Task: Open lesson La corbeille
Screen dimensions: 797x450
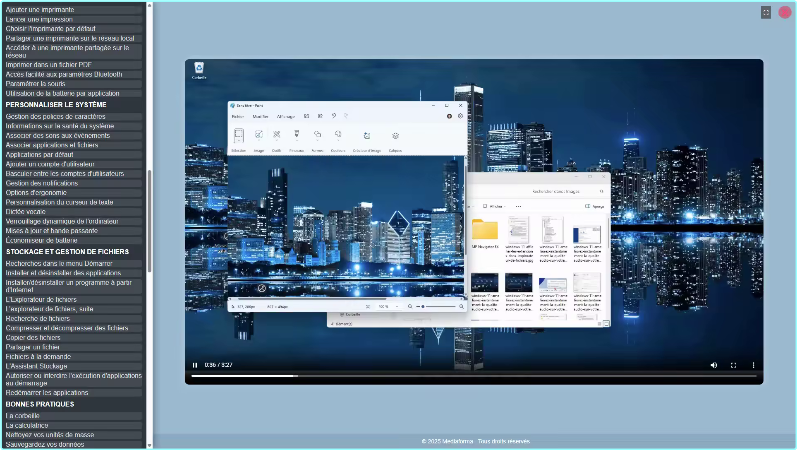Action: pyautogui.click(x=73, y=415)
